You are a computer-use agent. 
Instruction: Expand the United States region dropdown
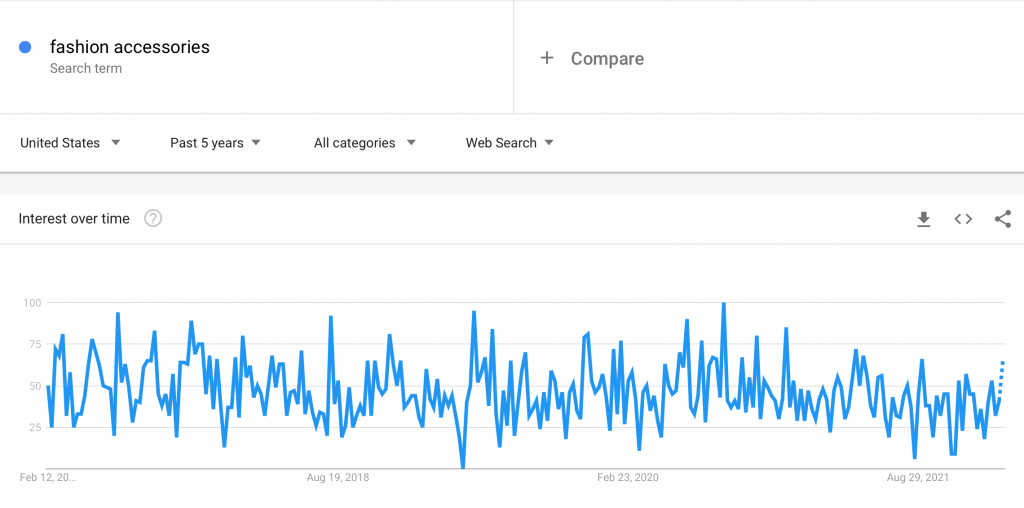70,143
